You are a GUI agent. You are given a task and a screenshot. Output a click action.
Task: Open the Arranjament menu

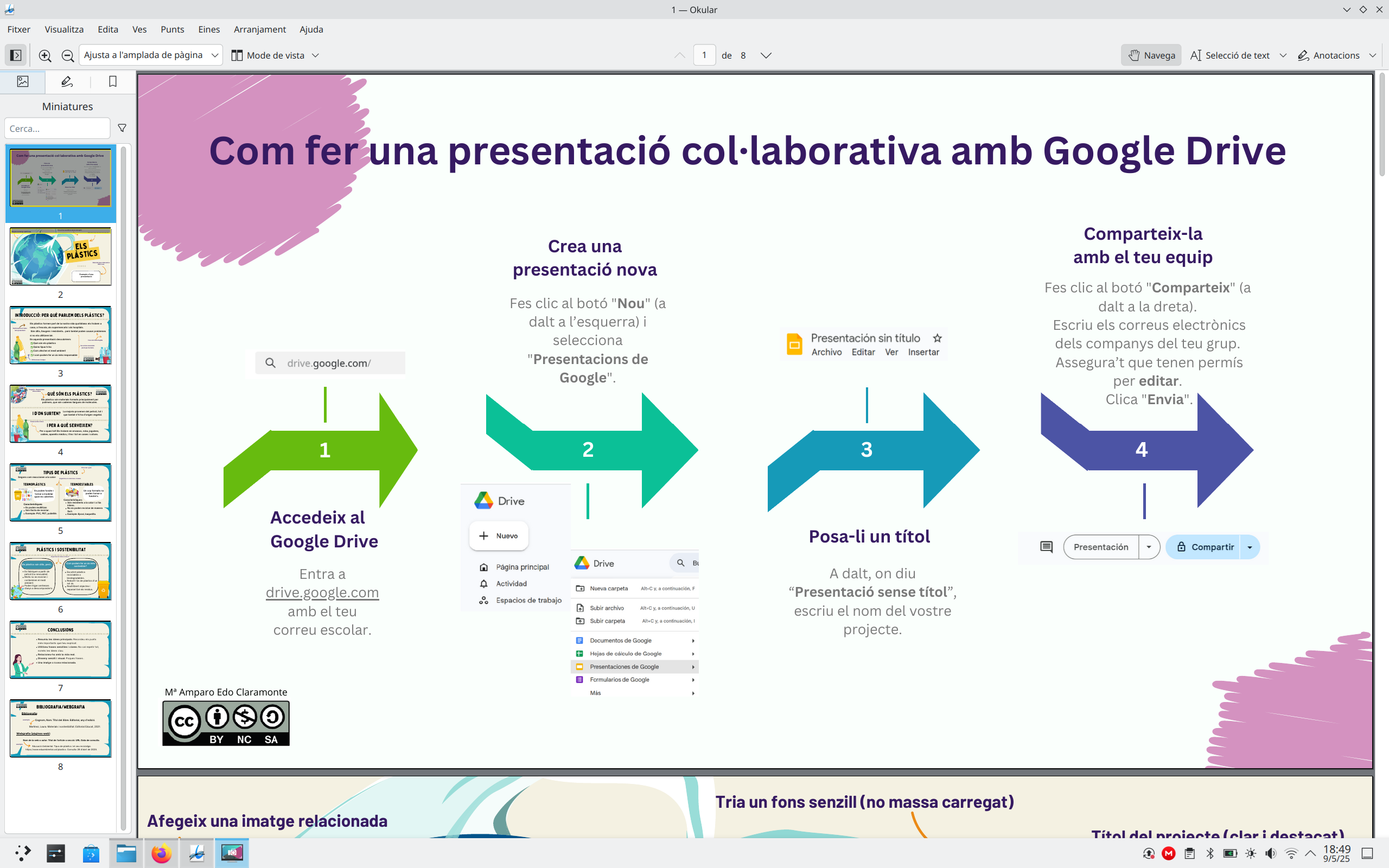point(259,29)
